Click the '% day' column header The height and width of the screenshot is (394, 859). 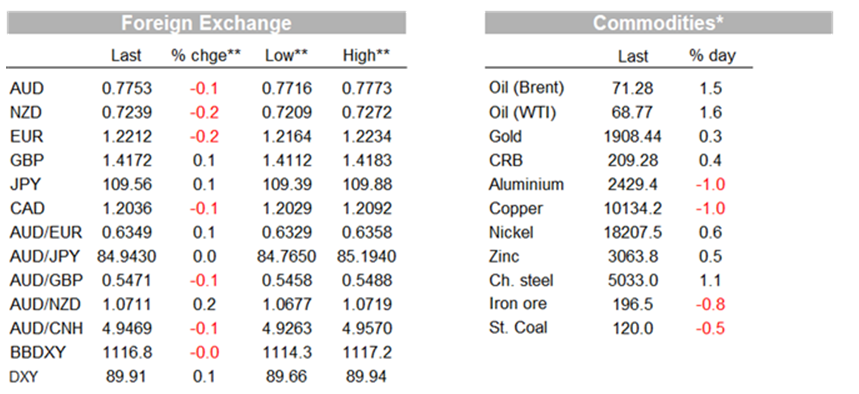[x=712, y=56]
